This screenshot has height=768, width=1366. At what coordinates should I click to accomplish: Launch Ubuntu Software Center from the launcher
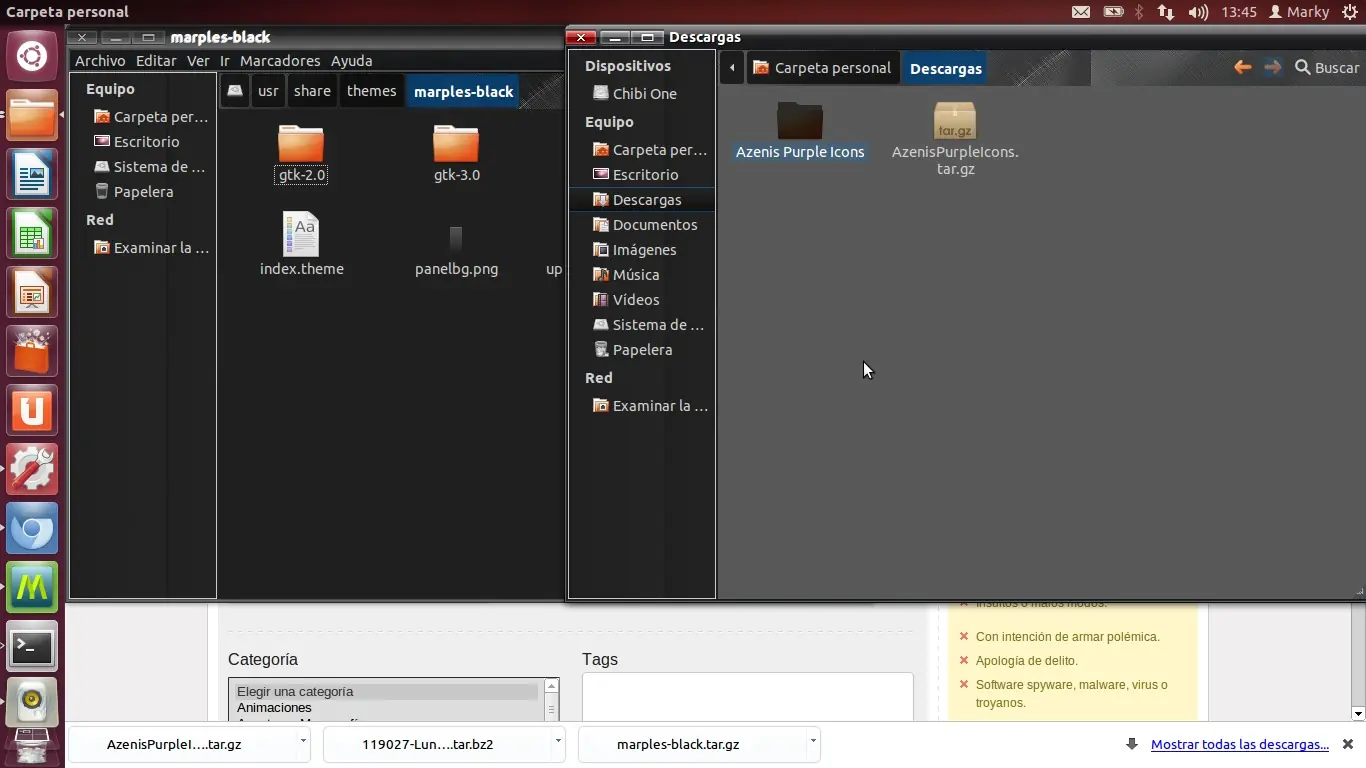click(x=32, y=351)
